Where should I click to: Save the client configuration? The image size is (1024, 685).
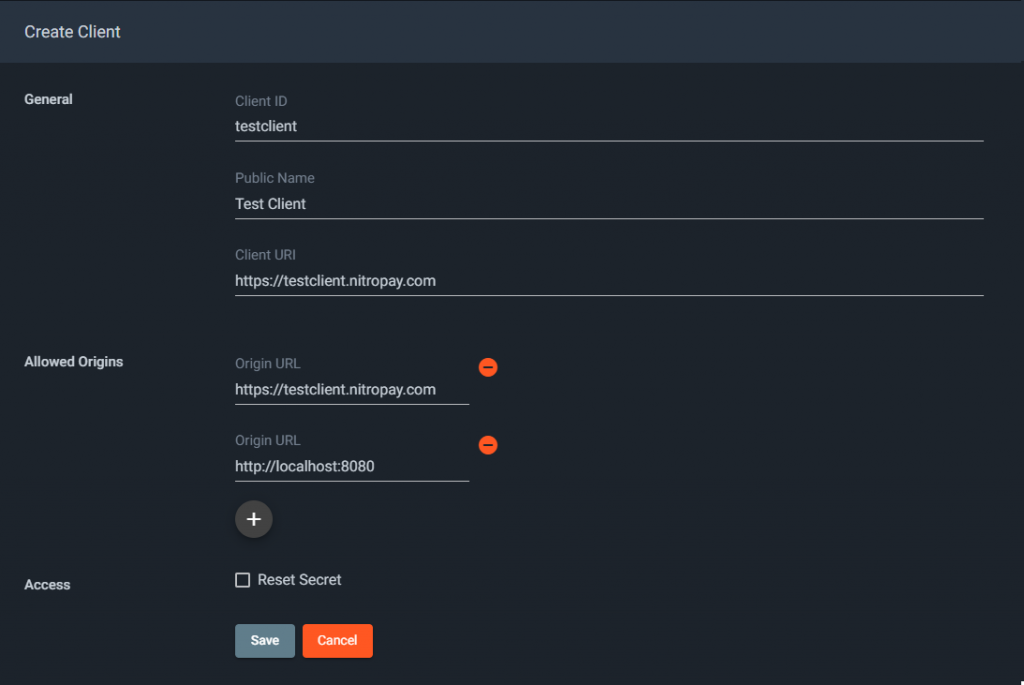click(x=264, y=641)
